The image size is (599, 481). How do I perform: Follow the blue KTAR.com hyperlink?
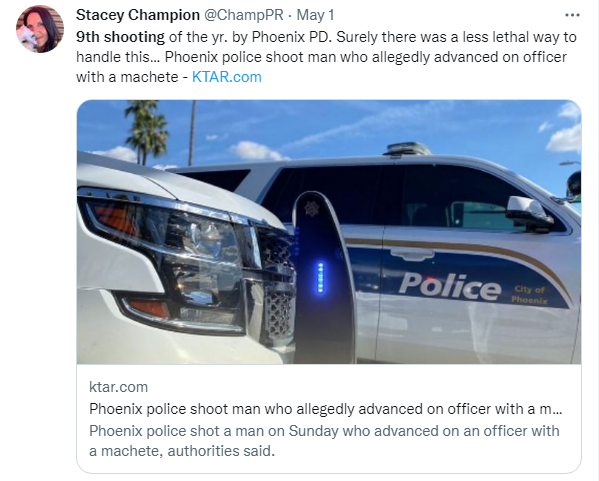point(227,77)
